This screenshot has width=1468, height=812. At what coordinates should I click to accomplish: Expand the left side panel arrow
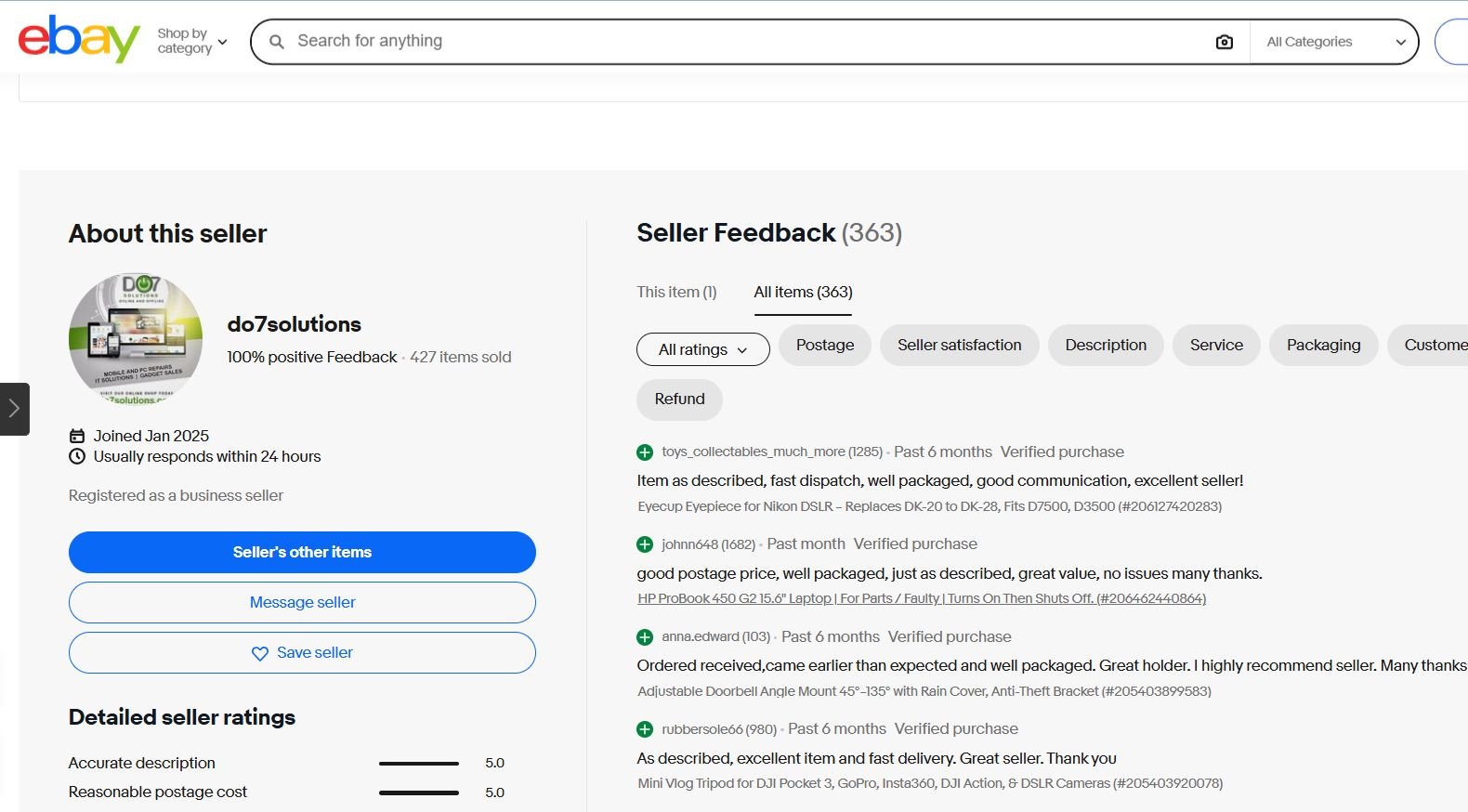click(14, 409)
